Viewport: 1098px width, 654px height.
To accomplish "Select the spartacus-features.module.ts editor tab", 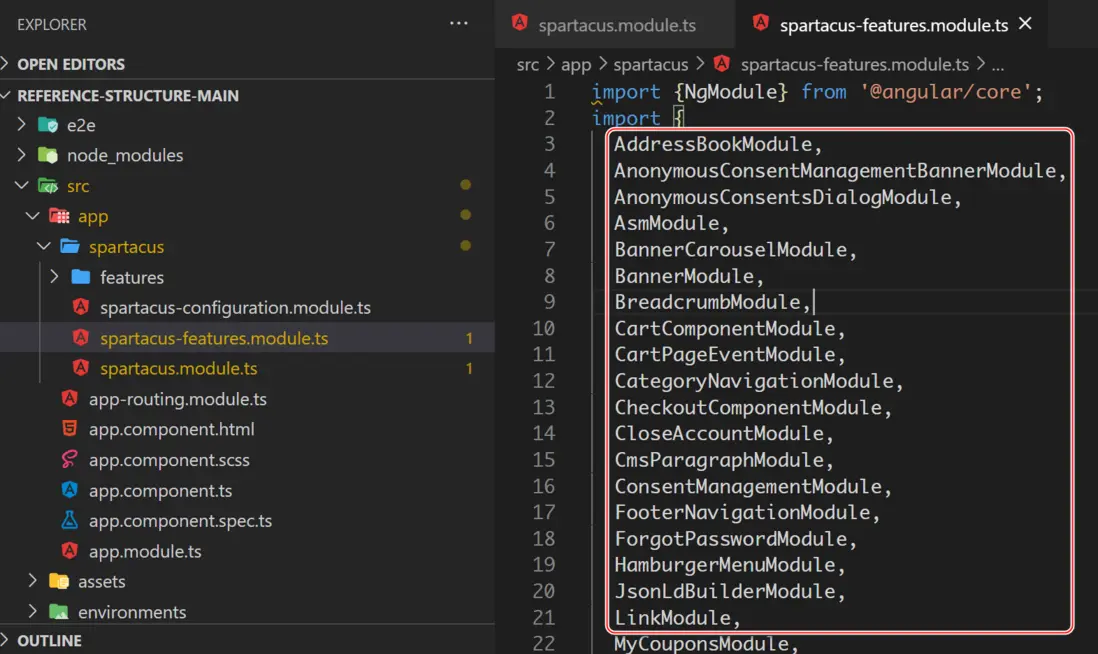I will (x=893, y=25).
